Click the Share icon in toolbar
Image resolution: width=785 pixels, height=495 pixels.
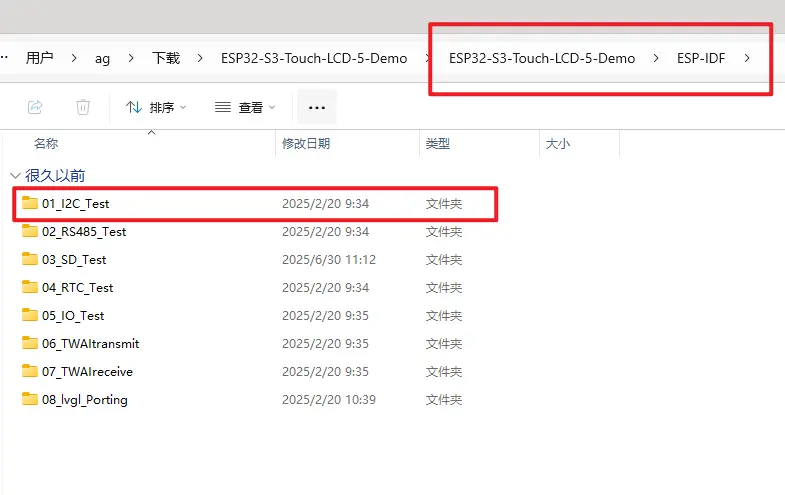[35, 107]
